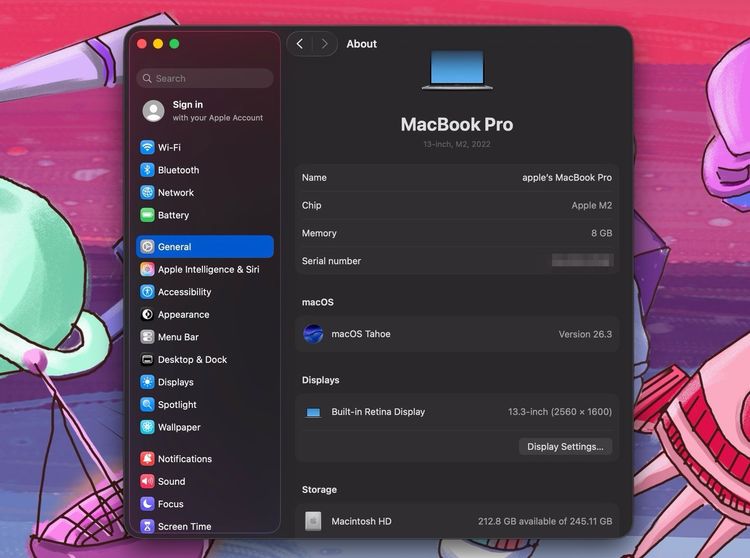Minimize the window with yellow button
Viewport: 750px width, 558px height.
click(x=158, y=44)
